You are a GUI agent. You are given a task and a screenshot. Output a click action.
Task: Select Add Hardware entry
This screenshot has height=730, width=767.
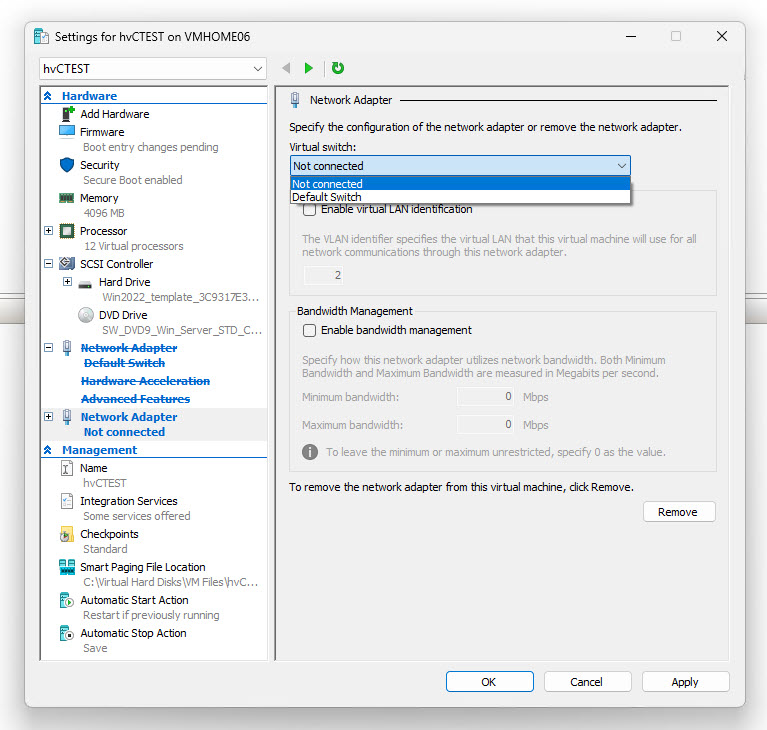pos(115,114)
